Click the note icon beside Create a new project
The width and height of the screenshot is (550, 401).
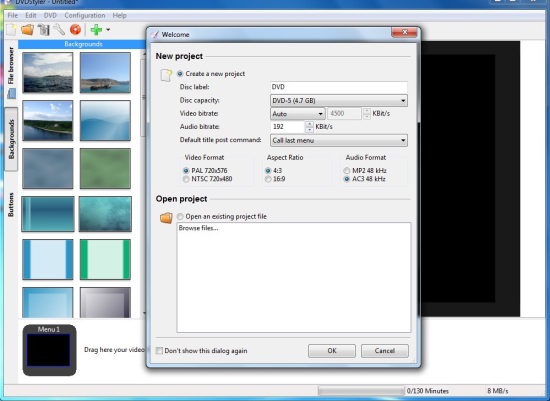tap(166, 75)
